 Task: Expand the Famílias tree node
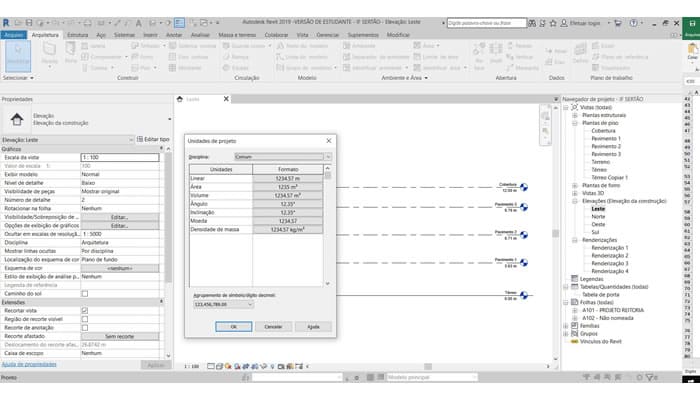[566, 326]
